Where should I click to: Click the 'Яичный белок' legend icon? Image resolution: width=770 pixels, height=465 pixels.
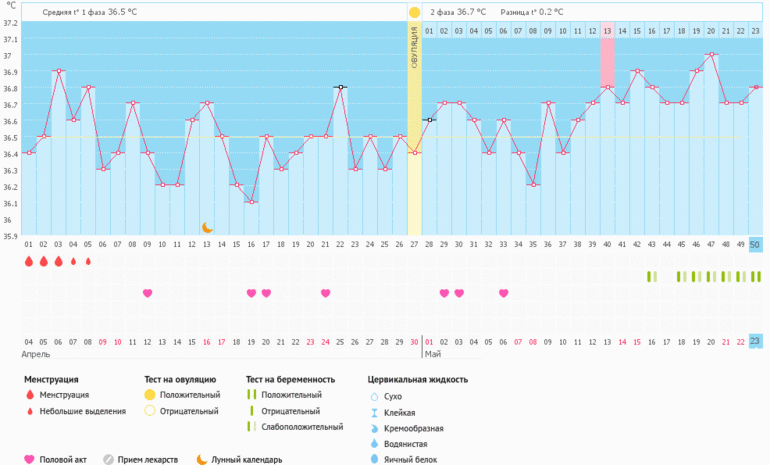pyautogui.click(x=373, y=459)
